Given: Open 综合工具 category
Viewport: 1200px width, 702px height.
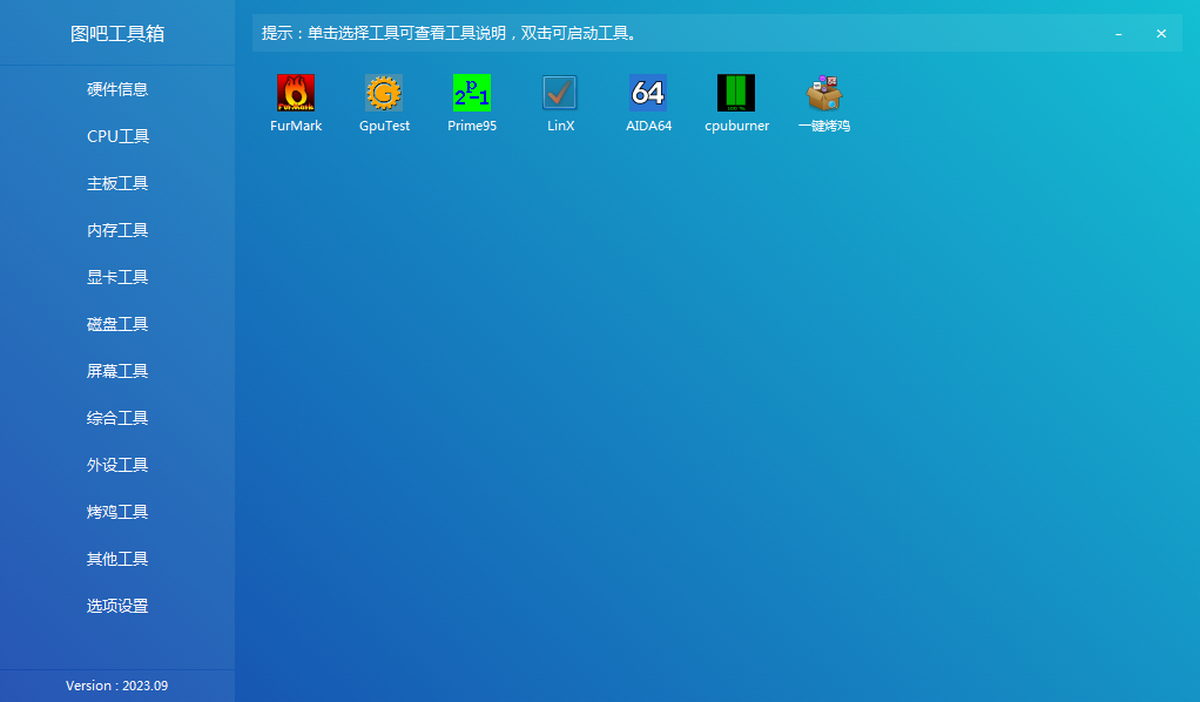Looking at the screenshot, I should click(x=117, y=418).
